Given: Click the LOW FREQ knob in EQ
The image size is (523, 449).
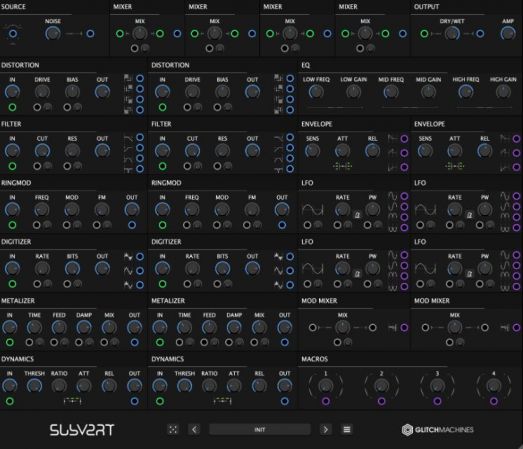Looking at the screenshot, I should pyautogui.click(x=316, y=92).
